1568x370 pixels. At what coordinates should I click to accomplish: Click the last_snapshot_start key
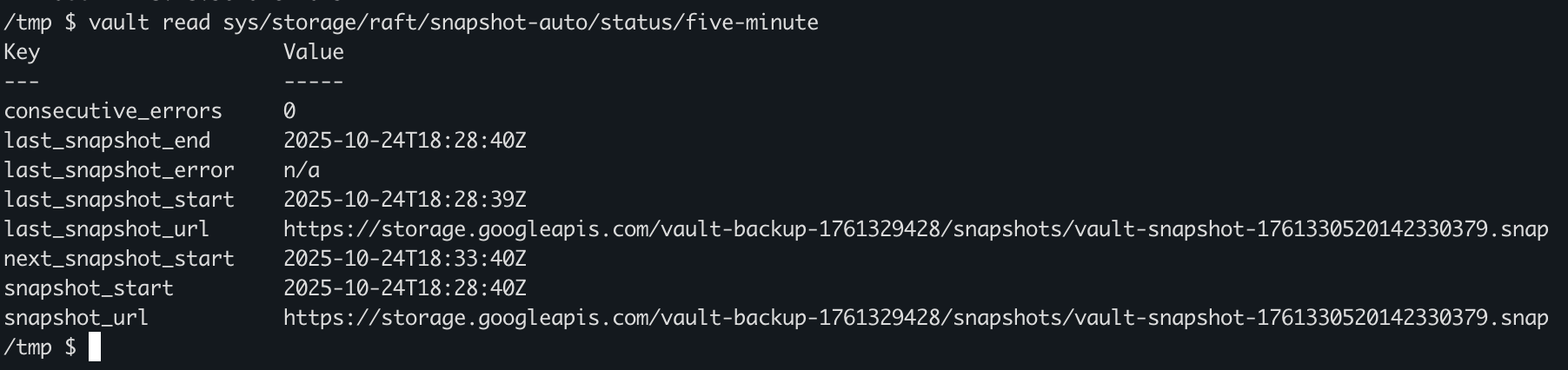click(119, 200)
